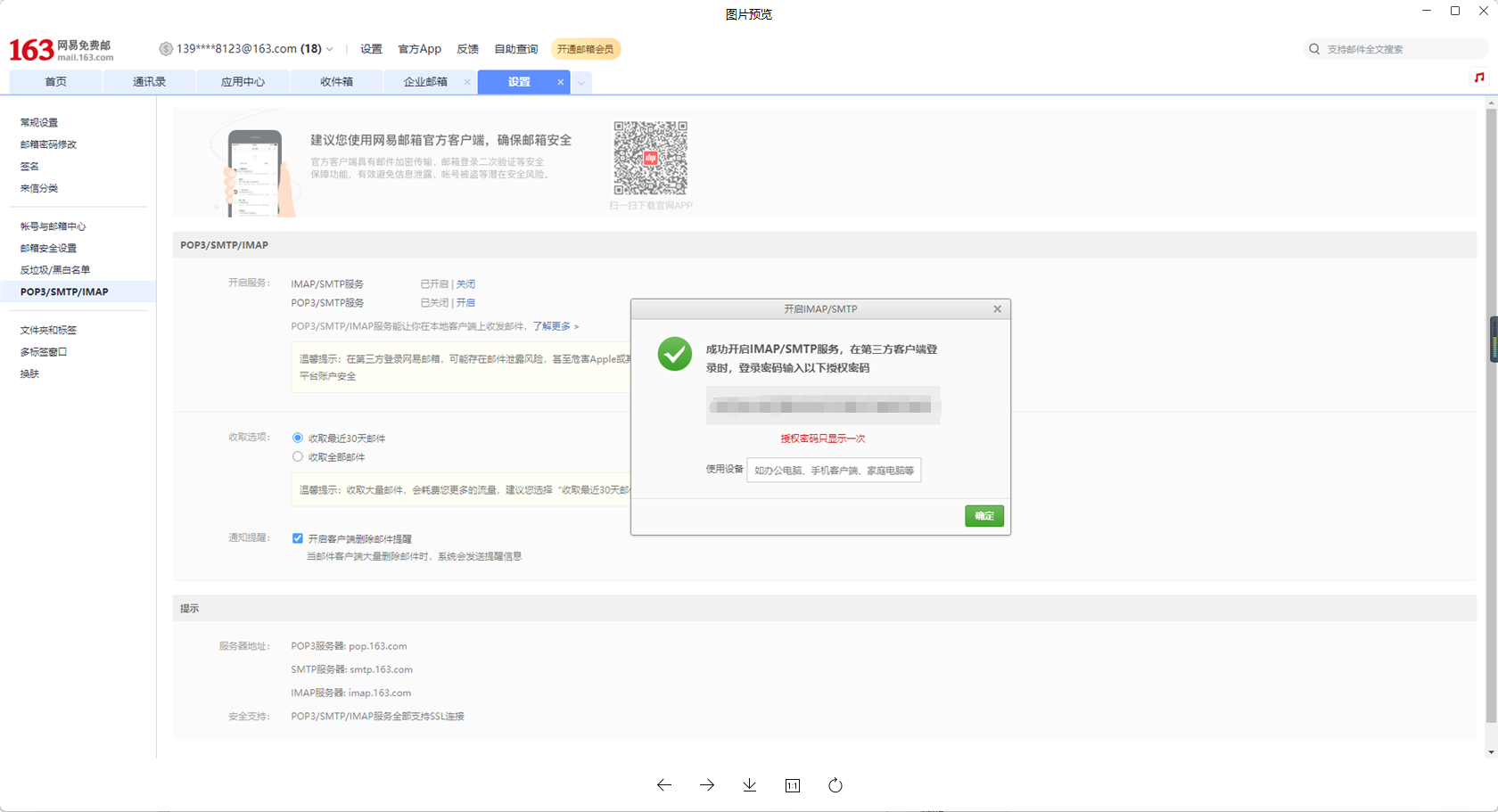Click the next image arrow icon

[x=706, y=785]
